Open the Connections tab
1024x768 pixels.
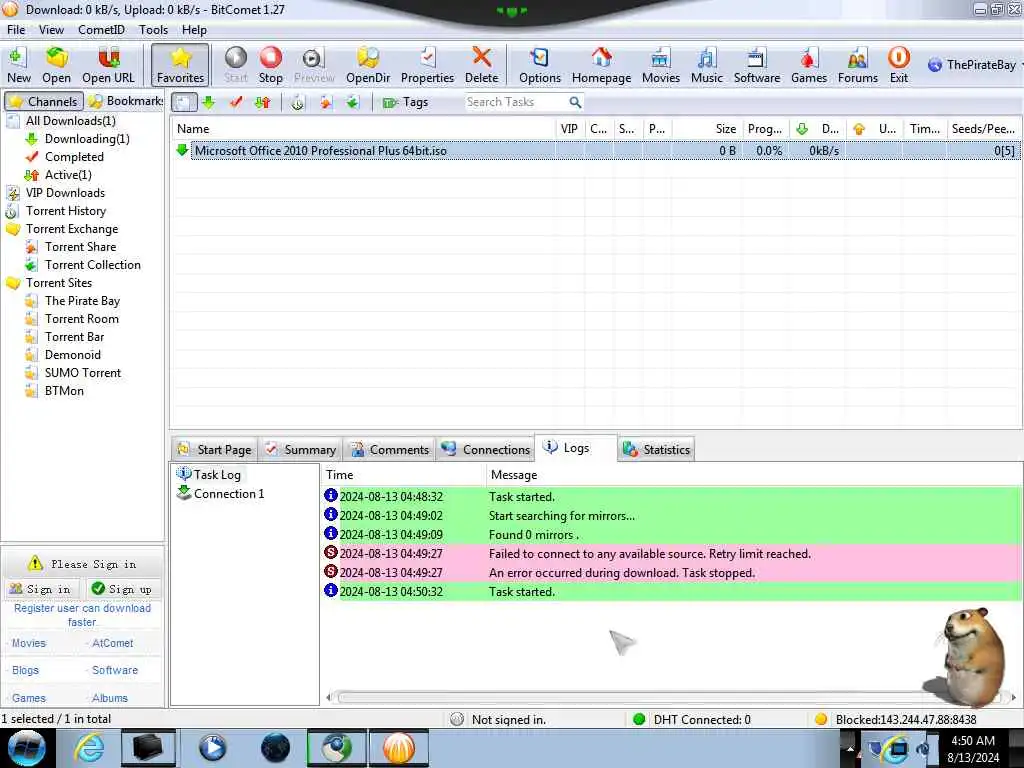click(x=485, y=449)
